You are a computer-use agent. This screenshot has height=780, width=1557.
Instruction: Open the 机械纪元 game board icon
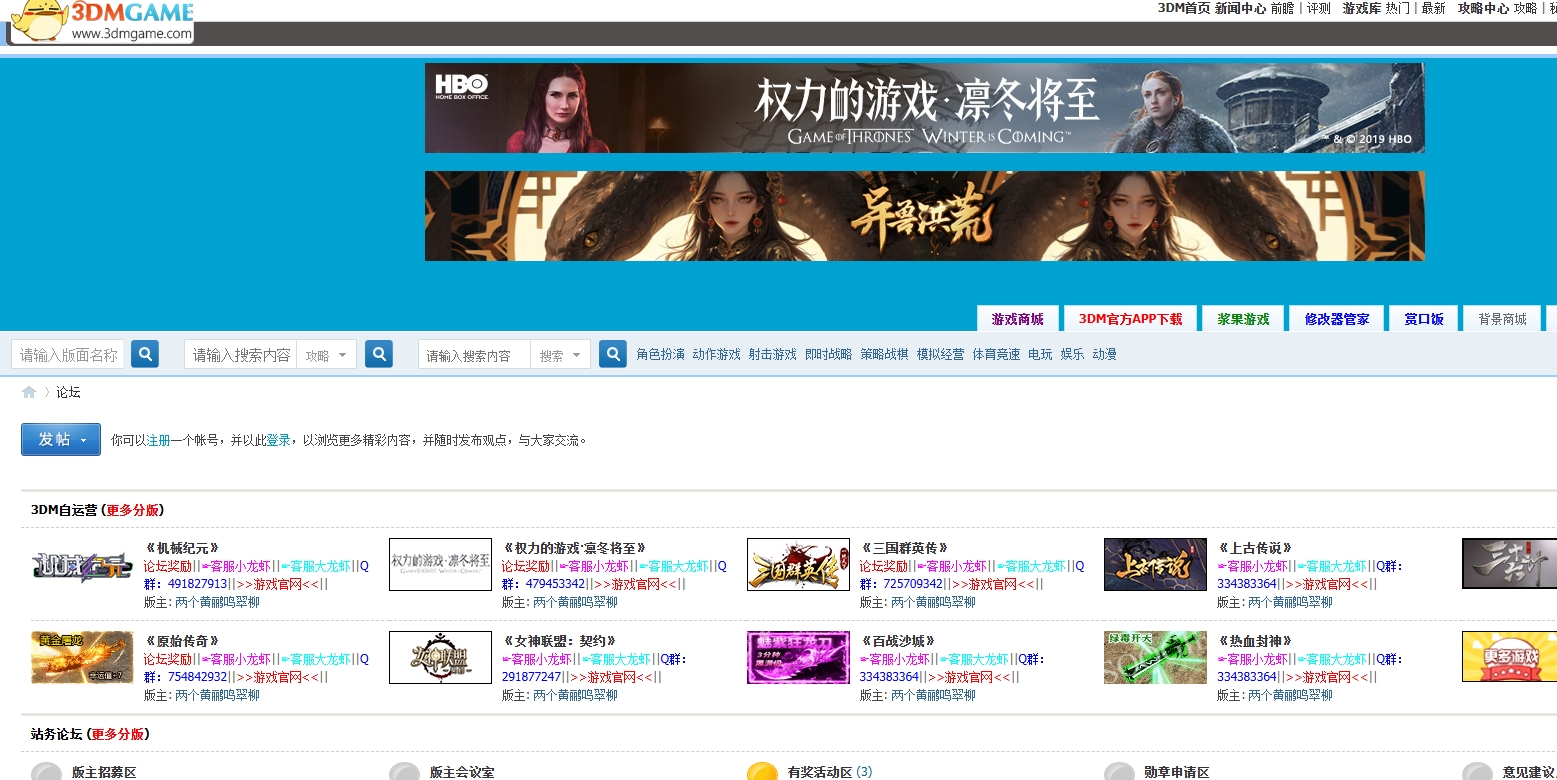click(x=82, y=565)
